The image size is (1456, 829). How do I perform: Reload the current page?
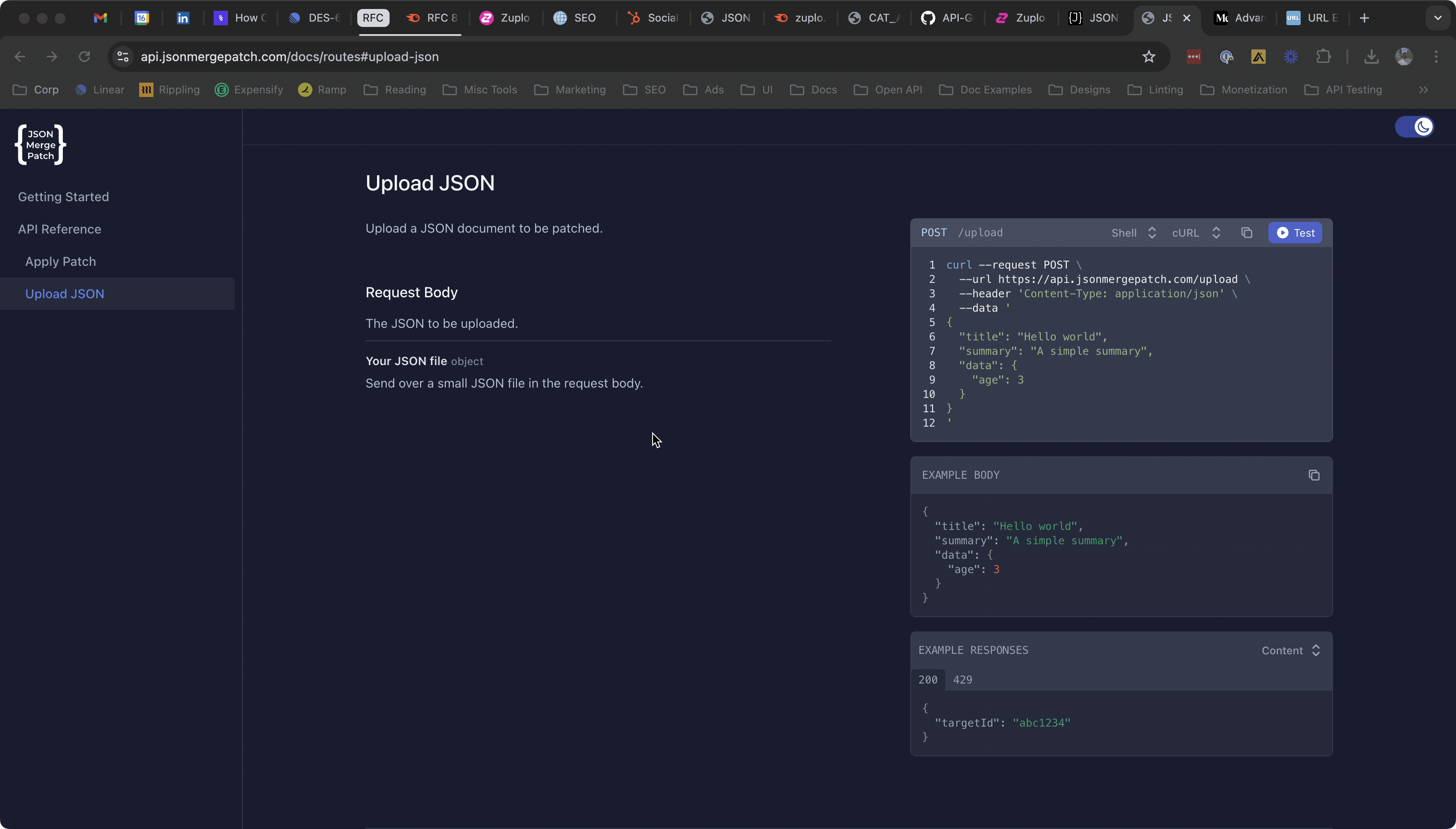[84, 57]
